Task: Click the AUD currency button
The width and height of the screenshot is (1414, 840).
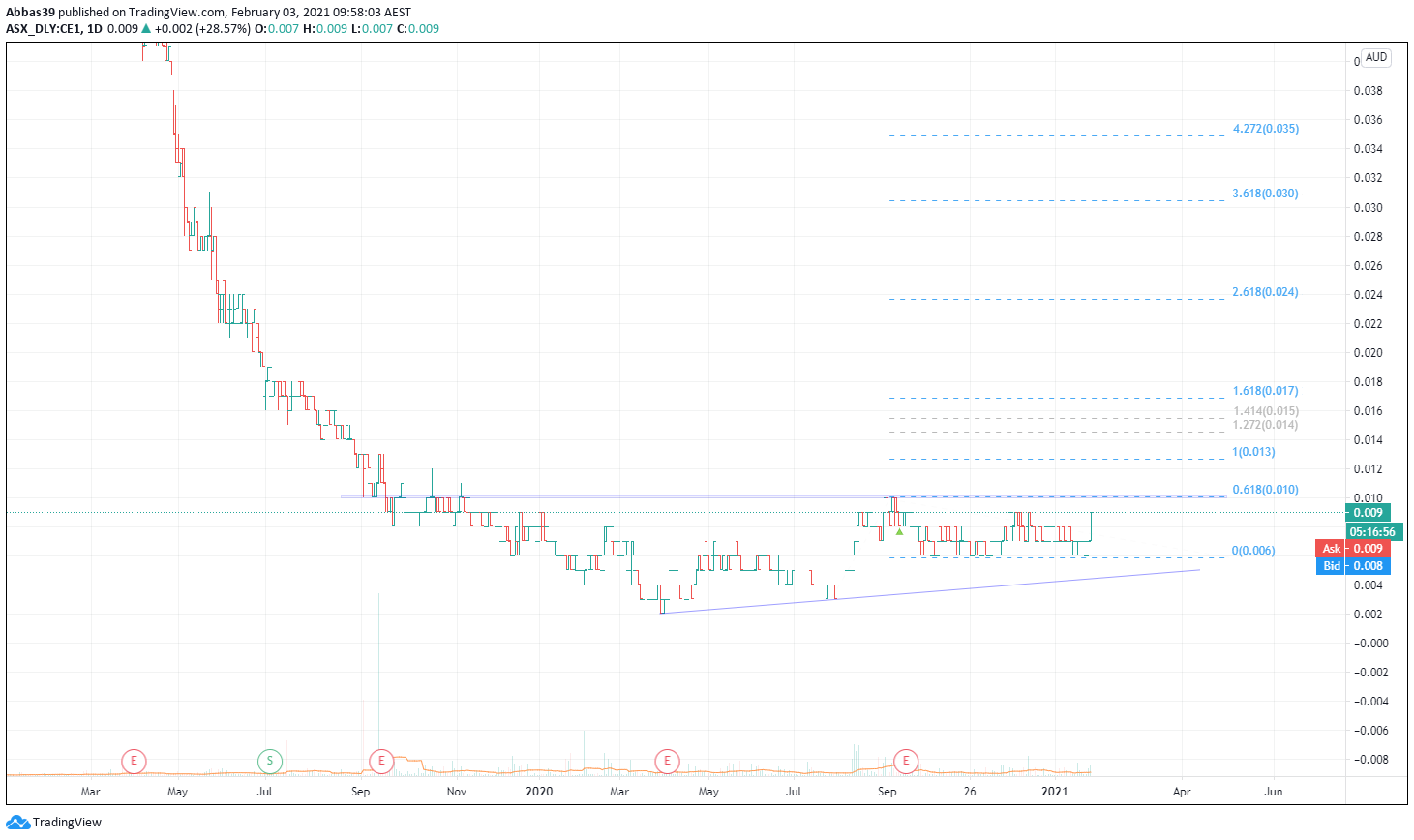Action: coord(1376,57)
